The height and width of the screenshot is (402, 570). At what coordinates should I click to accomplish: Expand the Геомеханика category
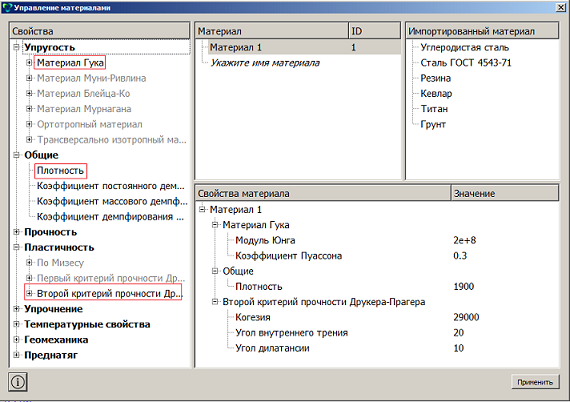(x=16, y=339)
